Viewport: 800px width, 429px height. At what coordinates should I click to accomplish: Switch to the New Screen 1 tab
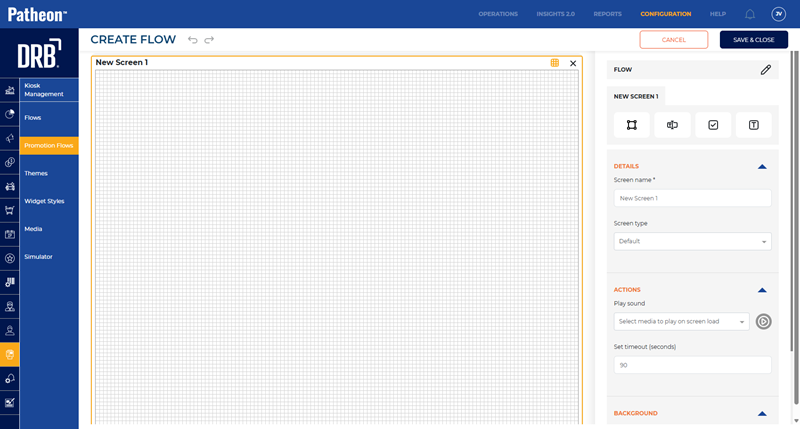click(636, 96)
